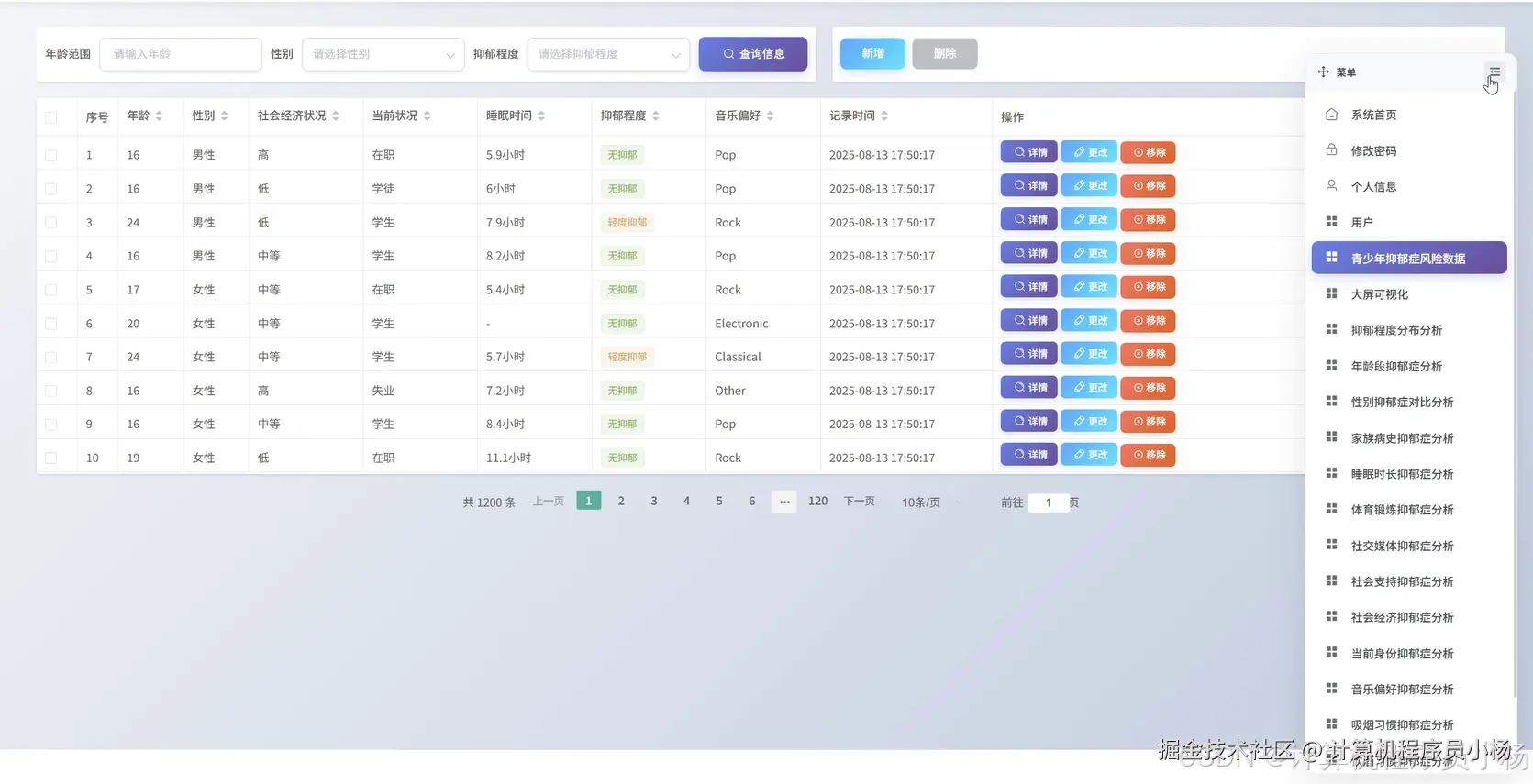Open 大屏可视化 menu item
Viewport: 1533px width, 784px height.
1409,293
